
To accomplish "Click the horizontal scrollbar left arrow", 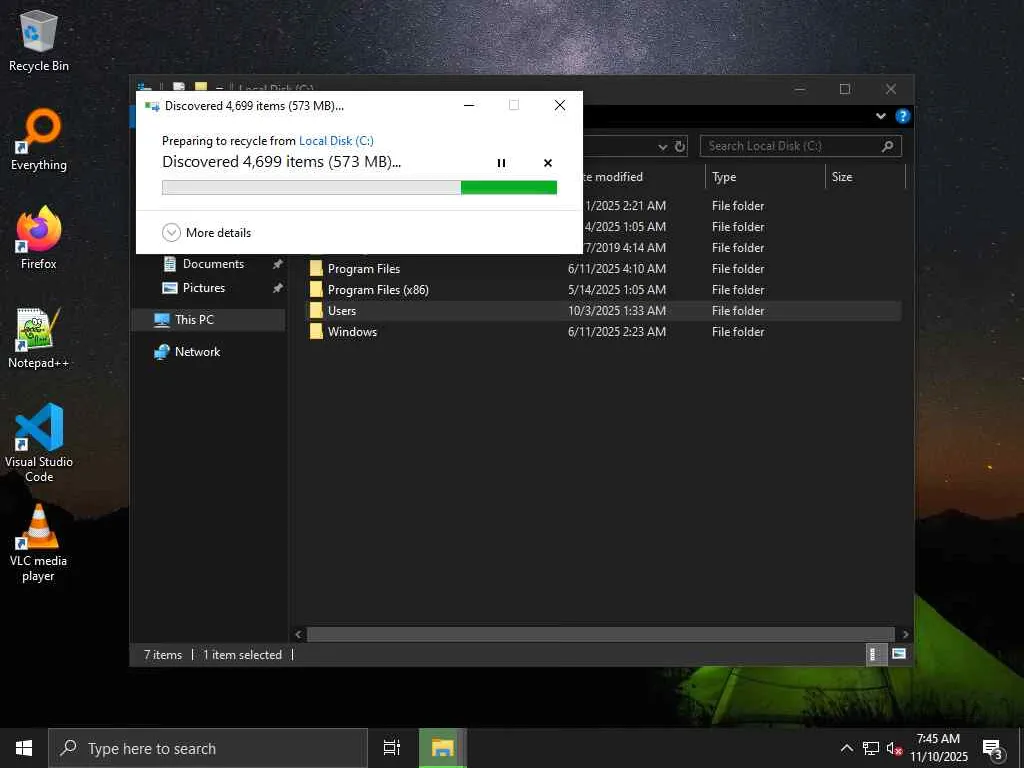I will [x=298, y=634].
